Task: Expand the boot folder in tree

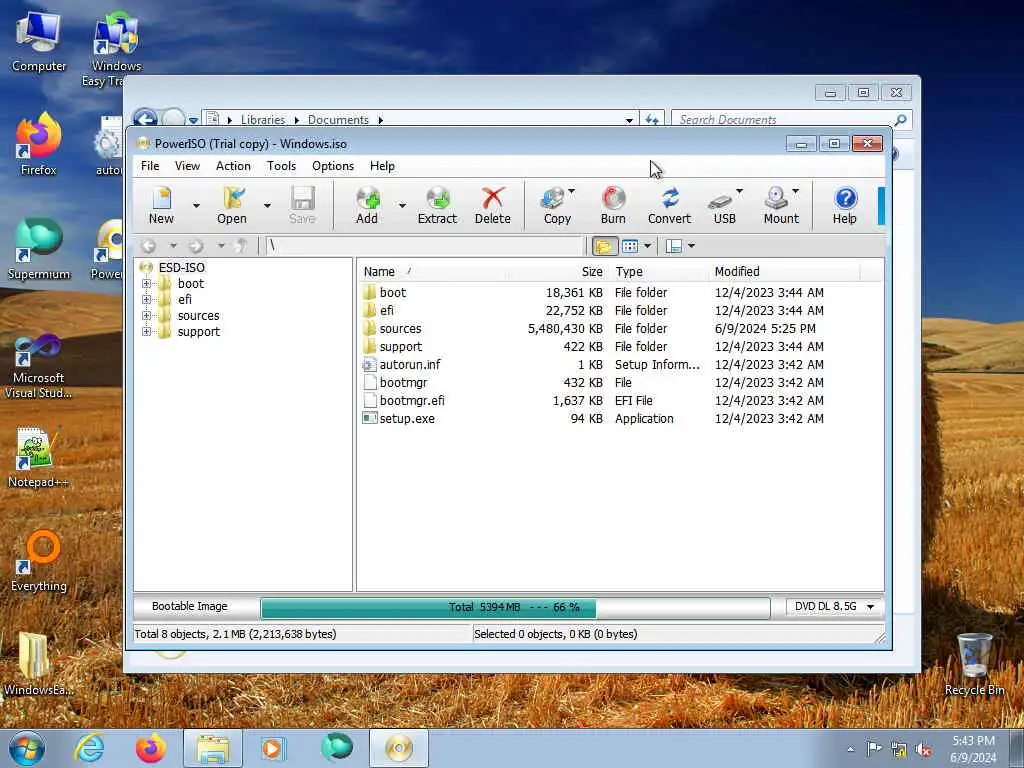Action: point(146,283)
